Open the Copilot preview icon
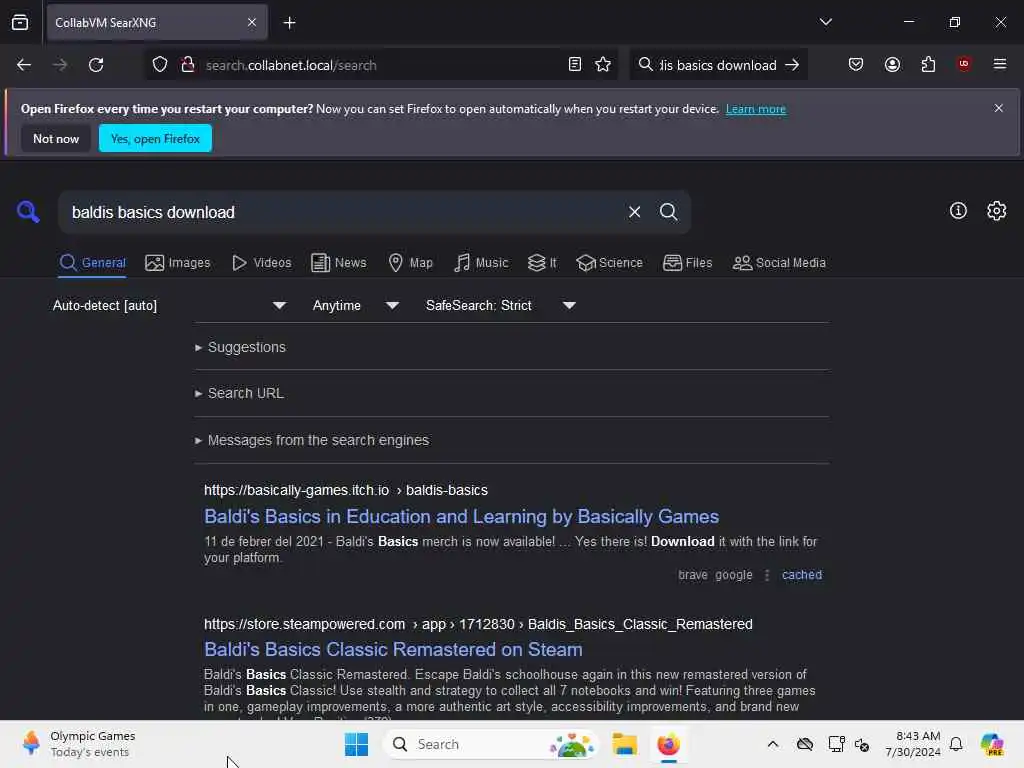 click(x=992, y=744)
